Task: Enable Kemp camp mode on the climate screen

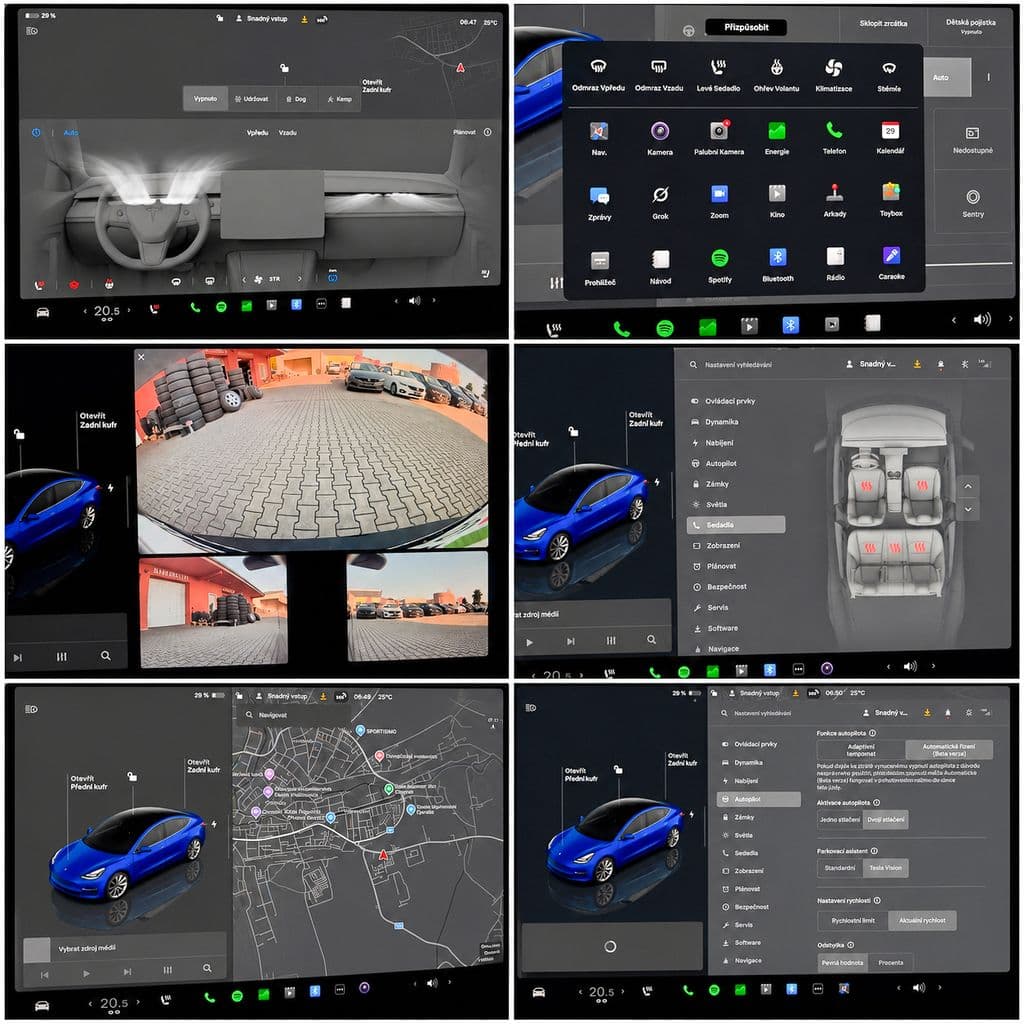Action: point(340,99)
